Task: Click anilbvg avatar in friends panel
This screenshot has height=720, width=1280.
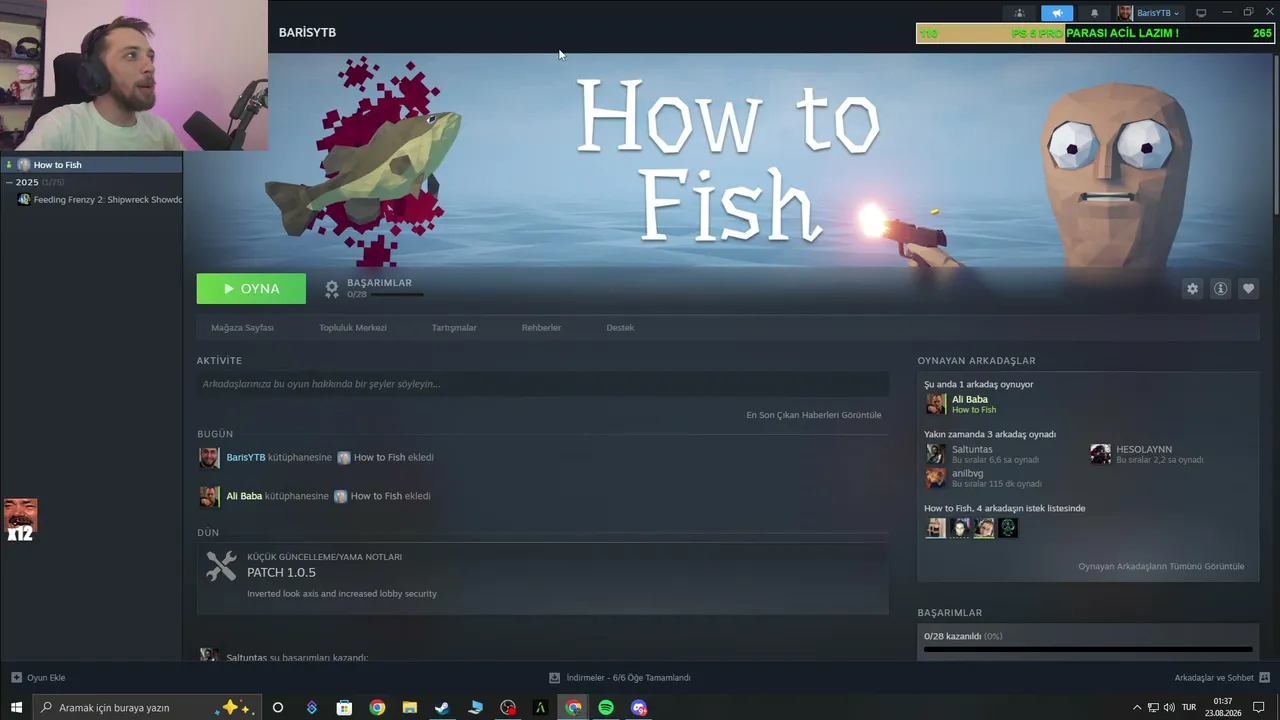Action: (x=936, y=478)
